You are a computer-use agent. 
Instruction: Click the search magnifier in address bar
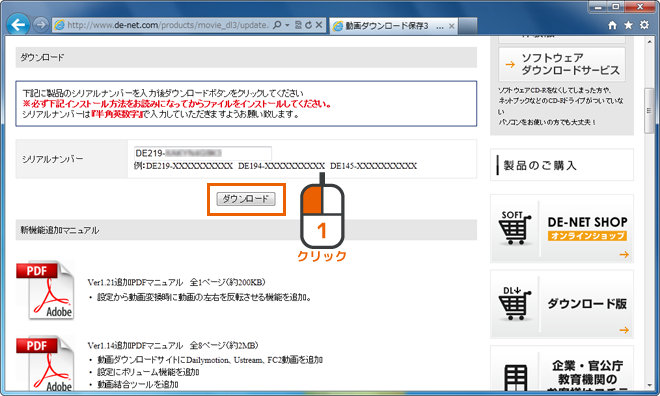point(277,25)
